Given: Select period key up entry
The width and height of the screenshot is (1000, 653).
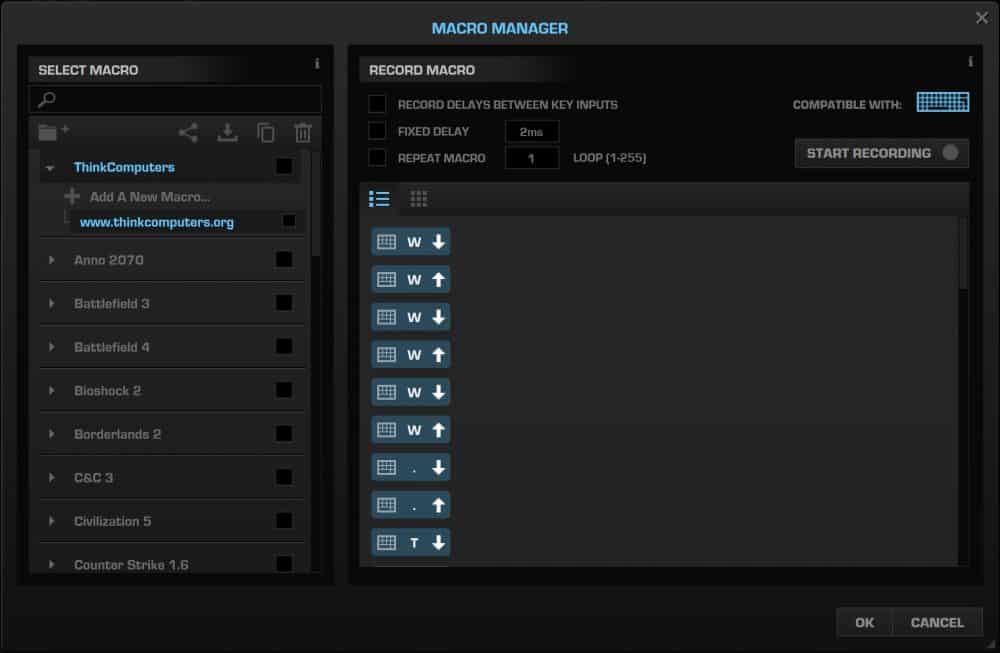Looking at the screenshot, I should (411, 505).
